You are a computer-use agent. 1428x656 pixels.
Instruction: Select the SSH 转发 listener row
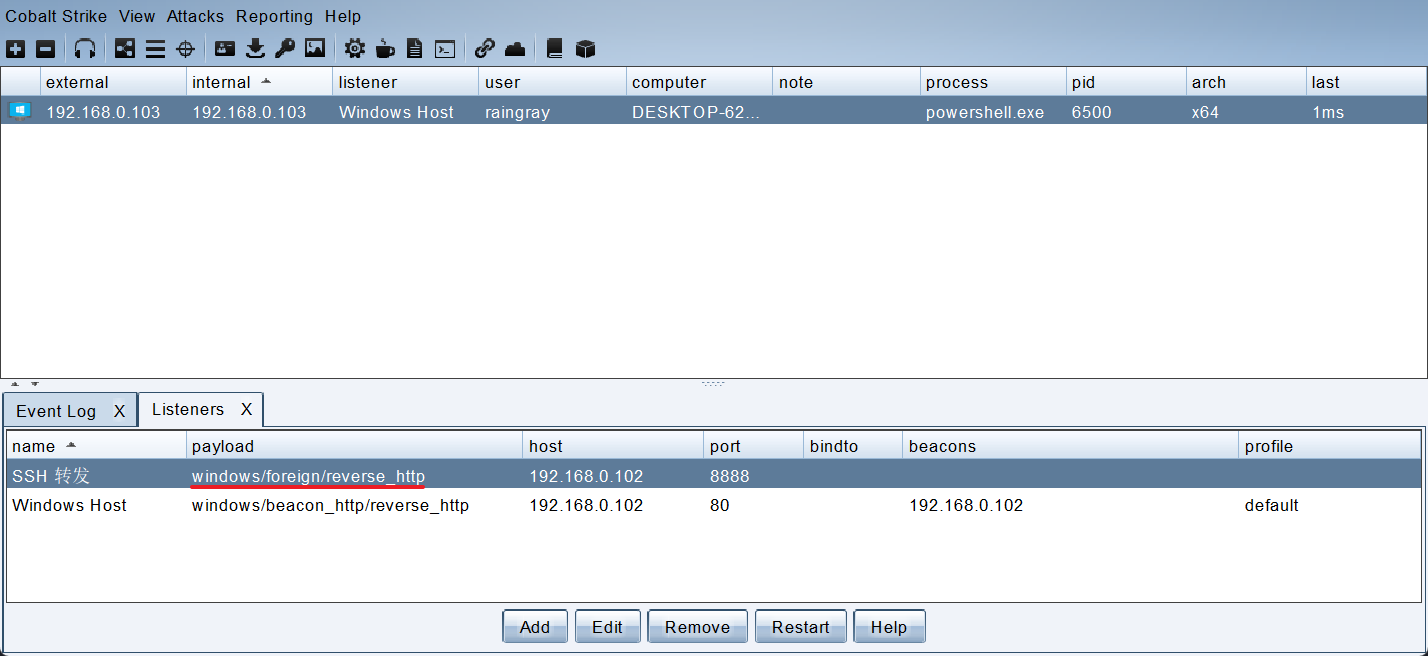coord(713,476)
